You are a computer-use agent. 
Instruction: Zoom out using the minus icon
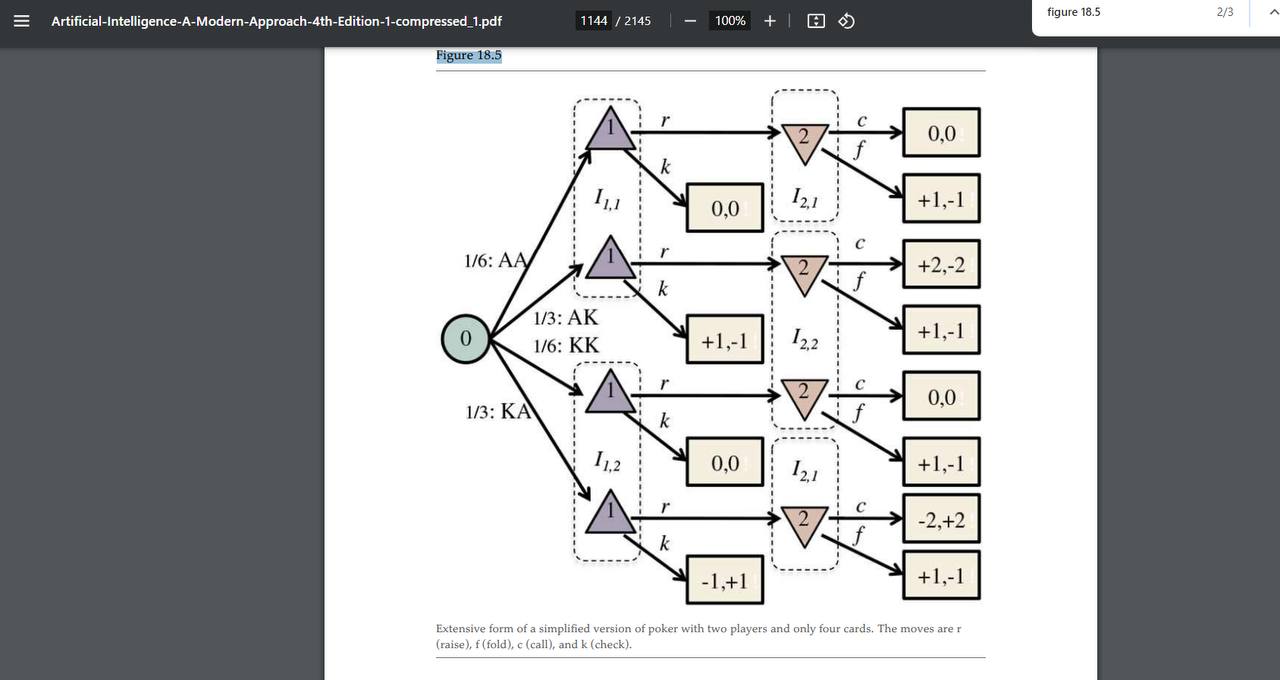[x=689, y=20]
